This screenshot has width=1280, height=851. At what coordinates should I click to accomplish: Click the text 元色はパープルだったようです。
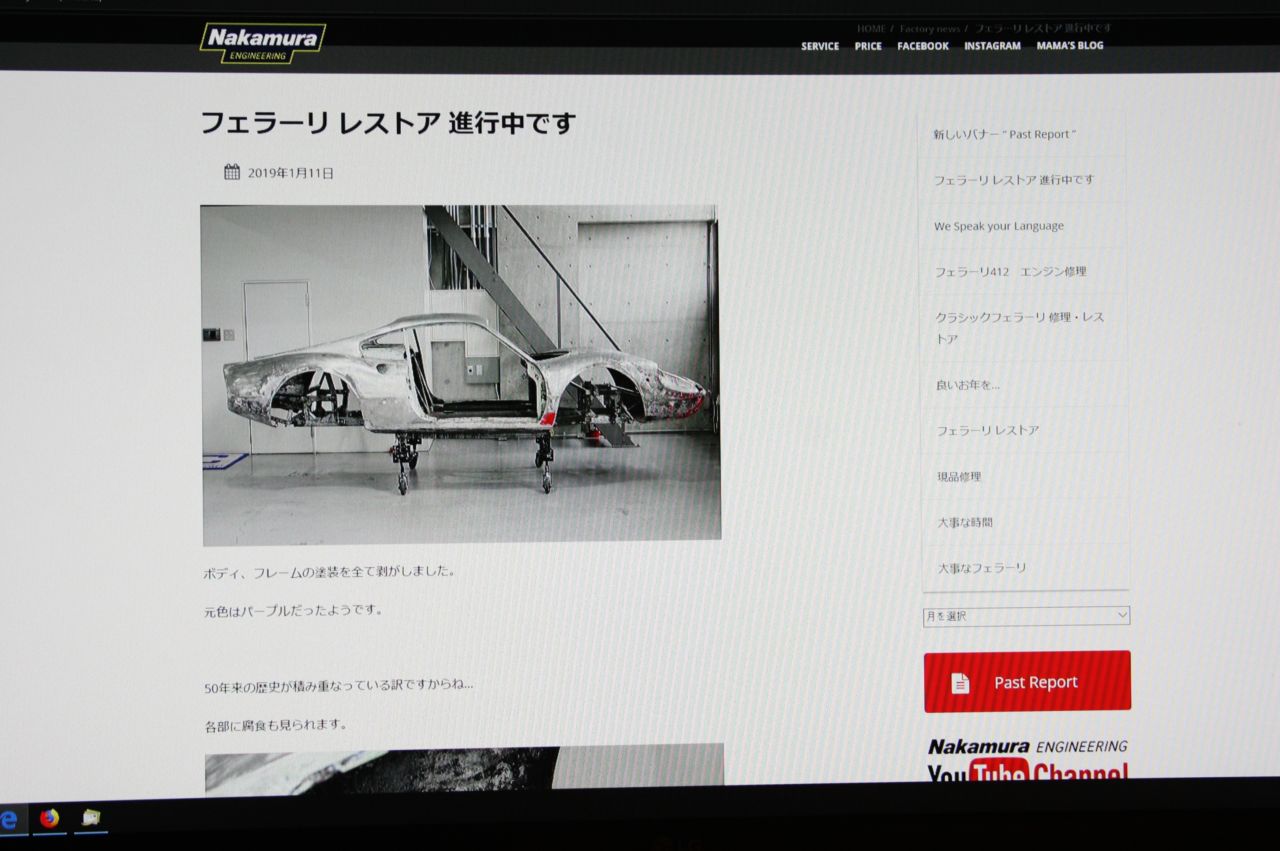[294, 610]
